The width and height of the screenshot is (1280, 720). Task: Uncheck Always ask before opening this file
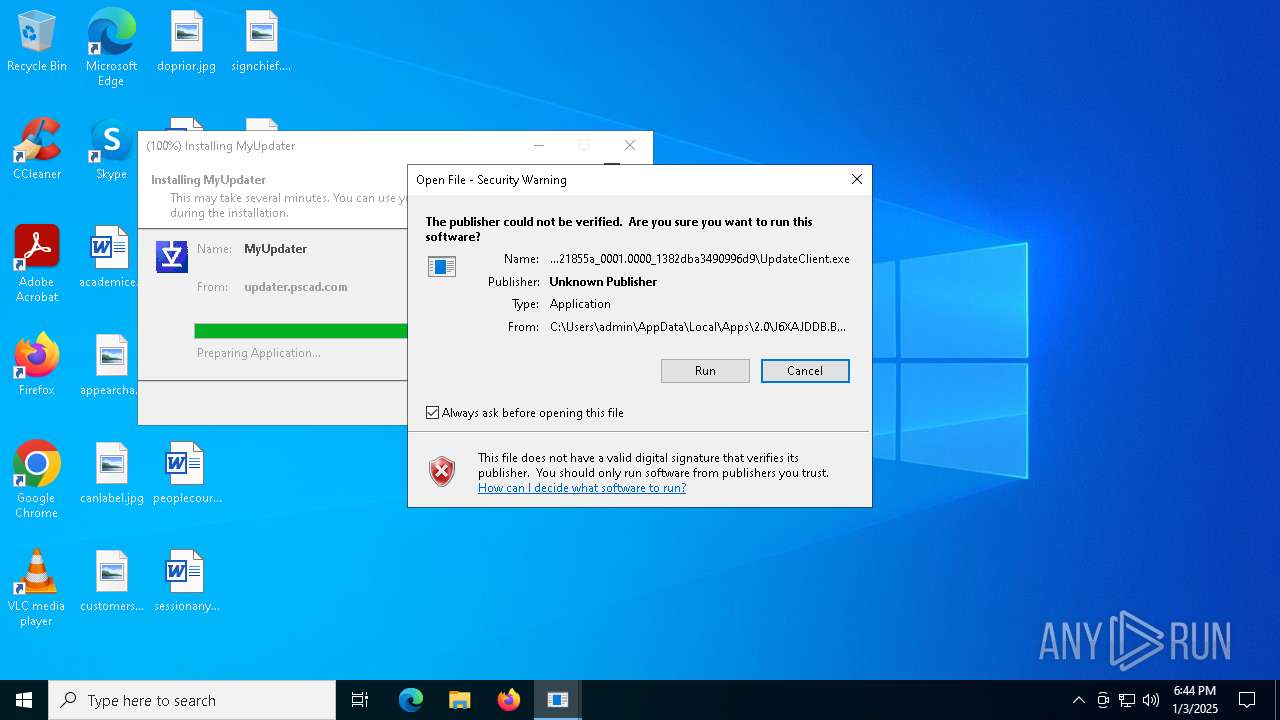tap(433, 413)
